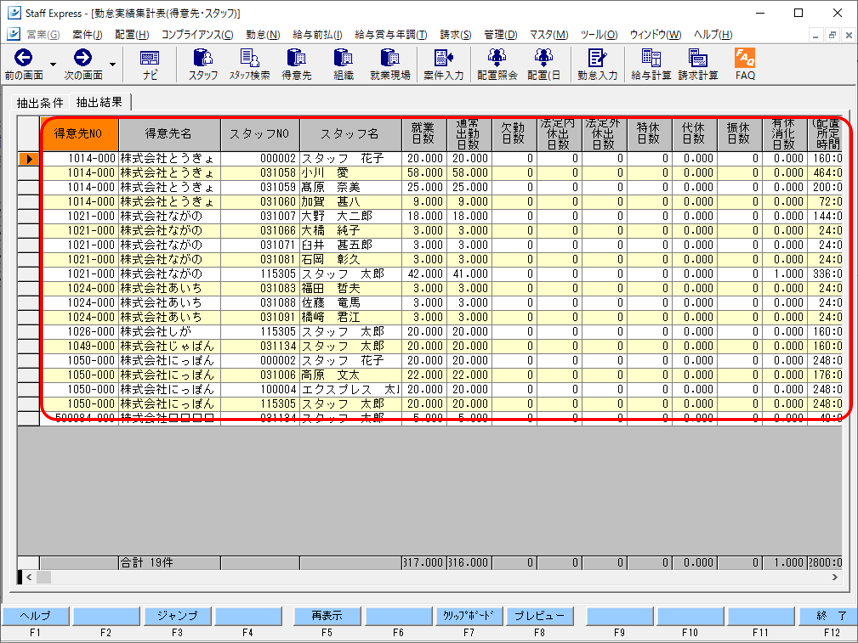Click the ジャンプ F3 button

click(177, 616)
